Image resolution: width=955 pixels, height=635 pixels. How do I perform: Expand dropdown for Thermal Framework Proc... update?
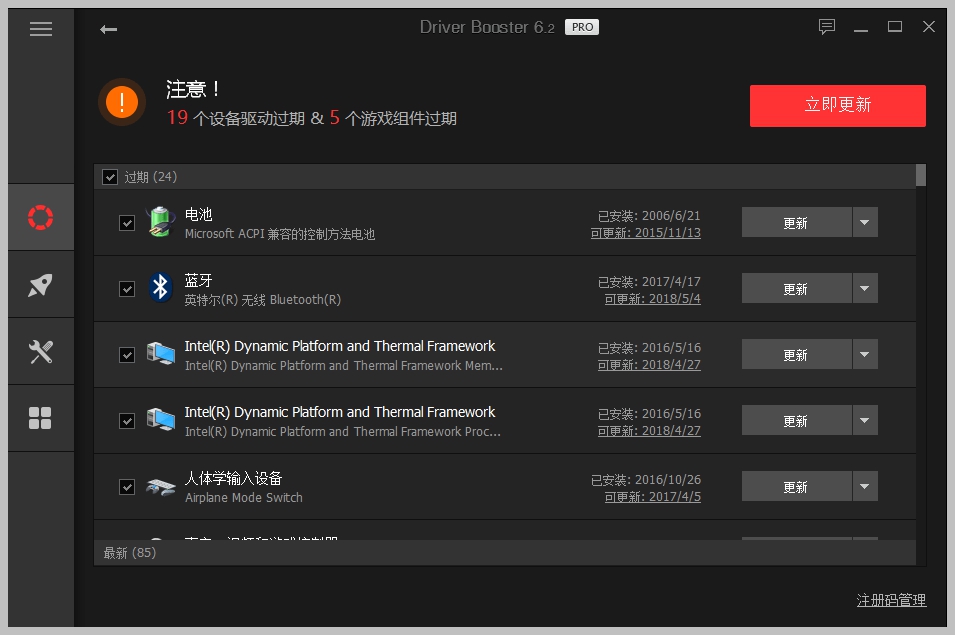[865, 420]
